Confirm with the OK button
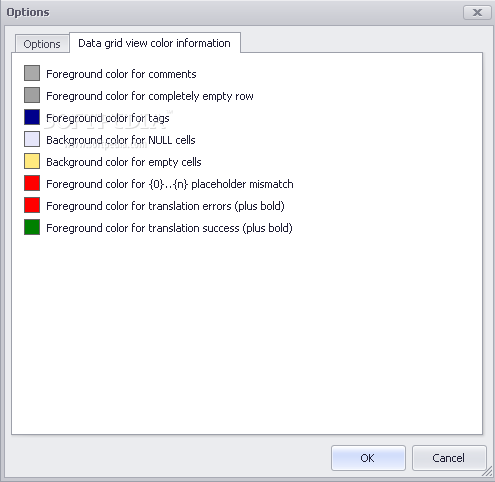This screenshot has width=495, height=482. coord(368,458)
